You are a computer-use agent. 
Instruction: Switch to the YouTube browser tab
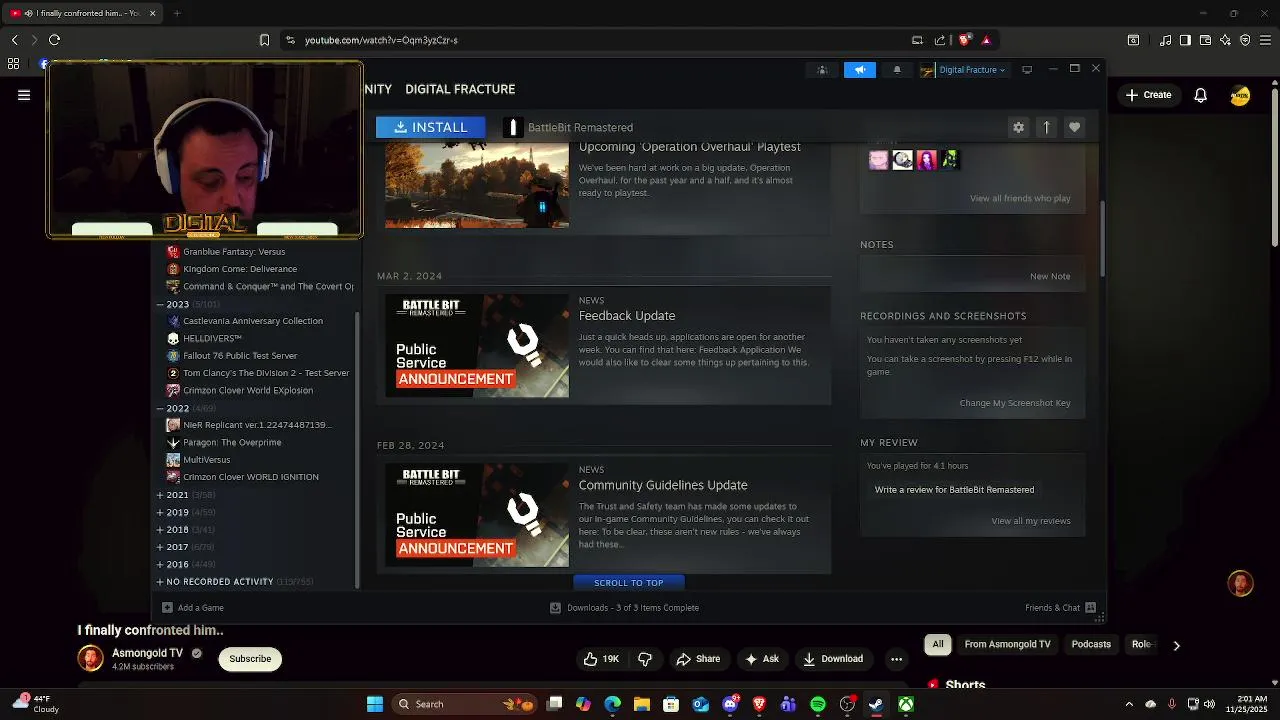[82, 13]
